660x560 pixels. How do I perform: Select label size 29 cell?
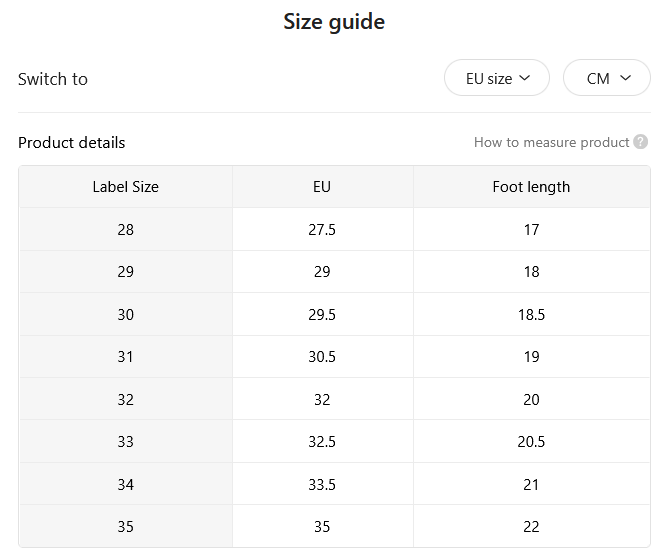pyautogui.click(x=125, y=272)
